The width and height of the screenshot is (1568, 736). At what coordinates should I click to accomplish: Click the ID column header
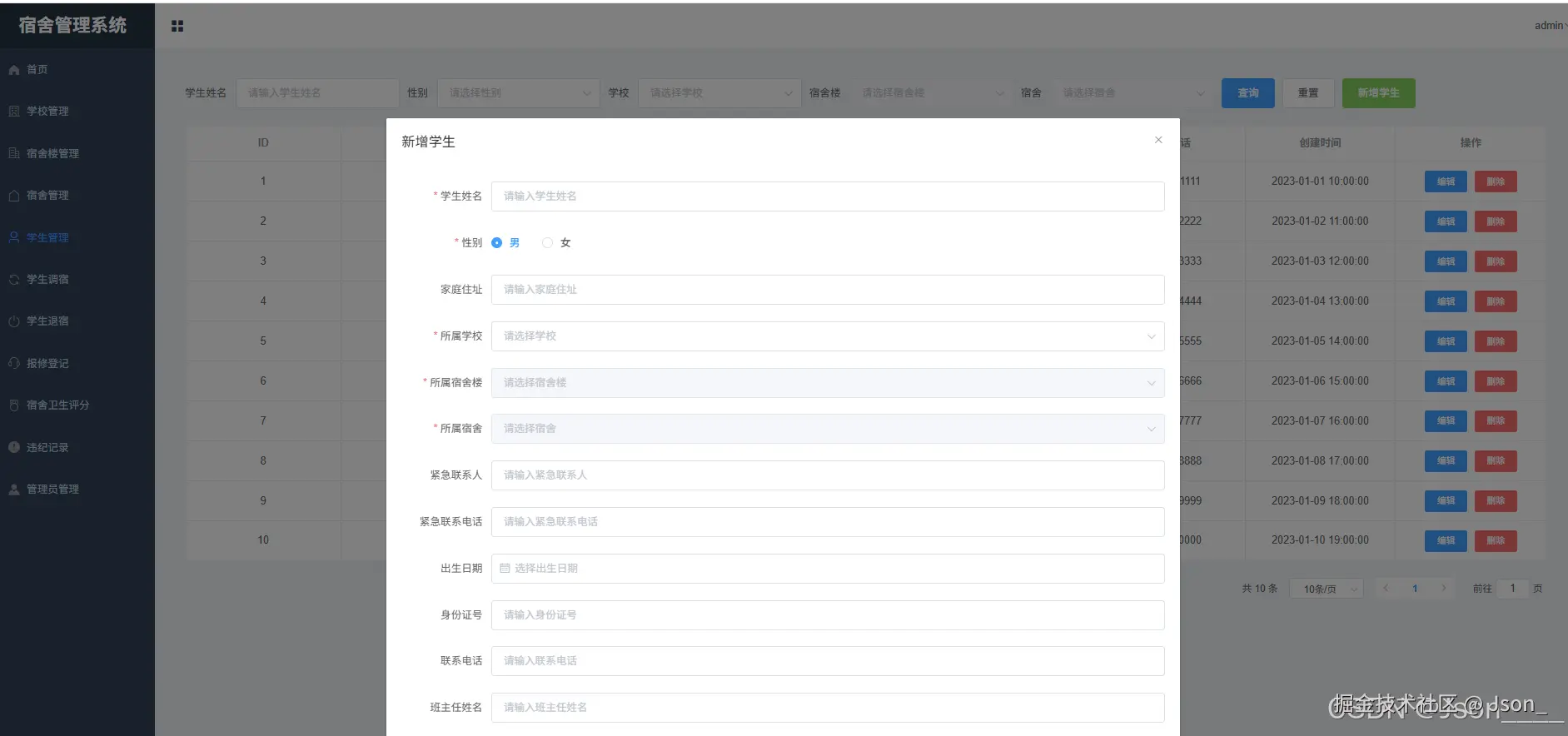click(x=263, y=143)
